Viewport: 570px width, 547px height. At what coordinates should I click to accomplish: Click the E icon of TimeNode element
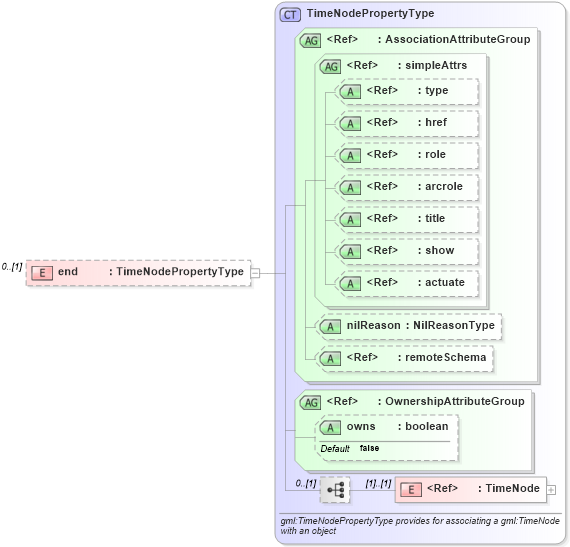[x=411, y=490]
